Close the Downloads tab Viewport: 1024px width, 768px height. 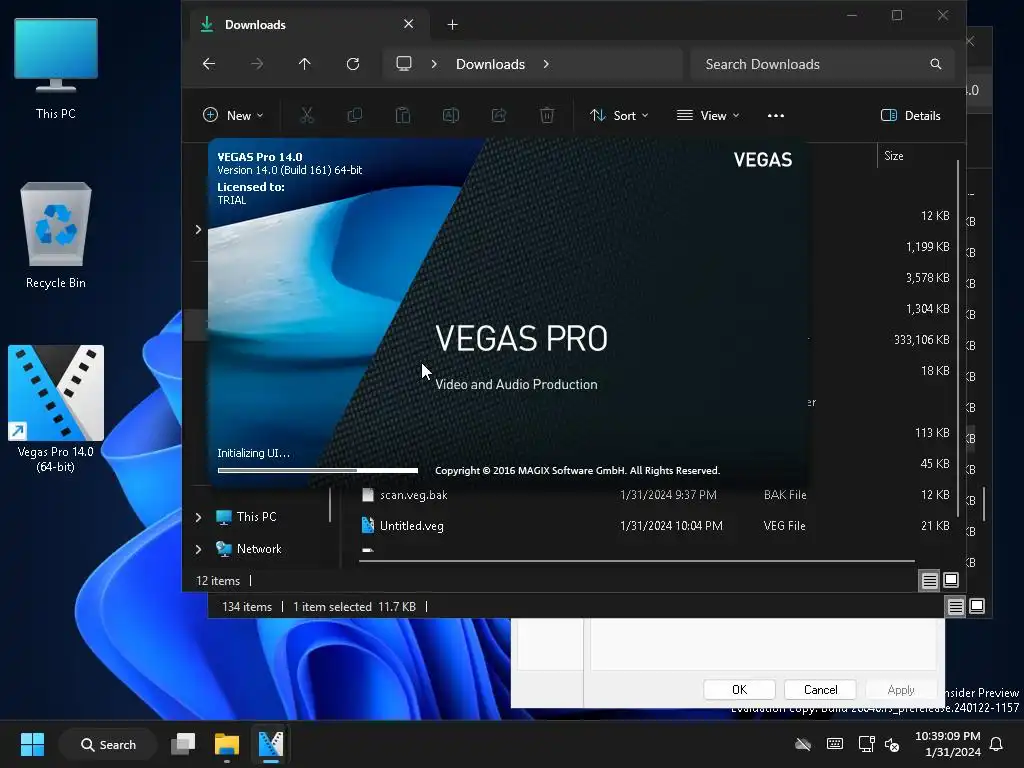[409, 24]
